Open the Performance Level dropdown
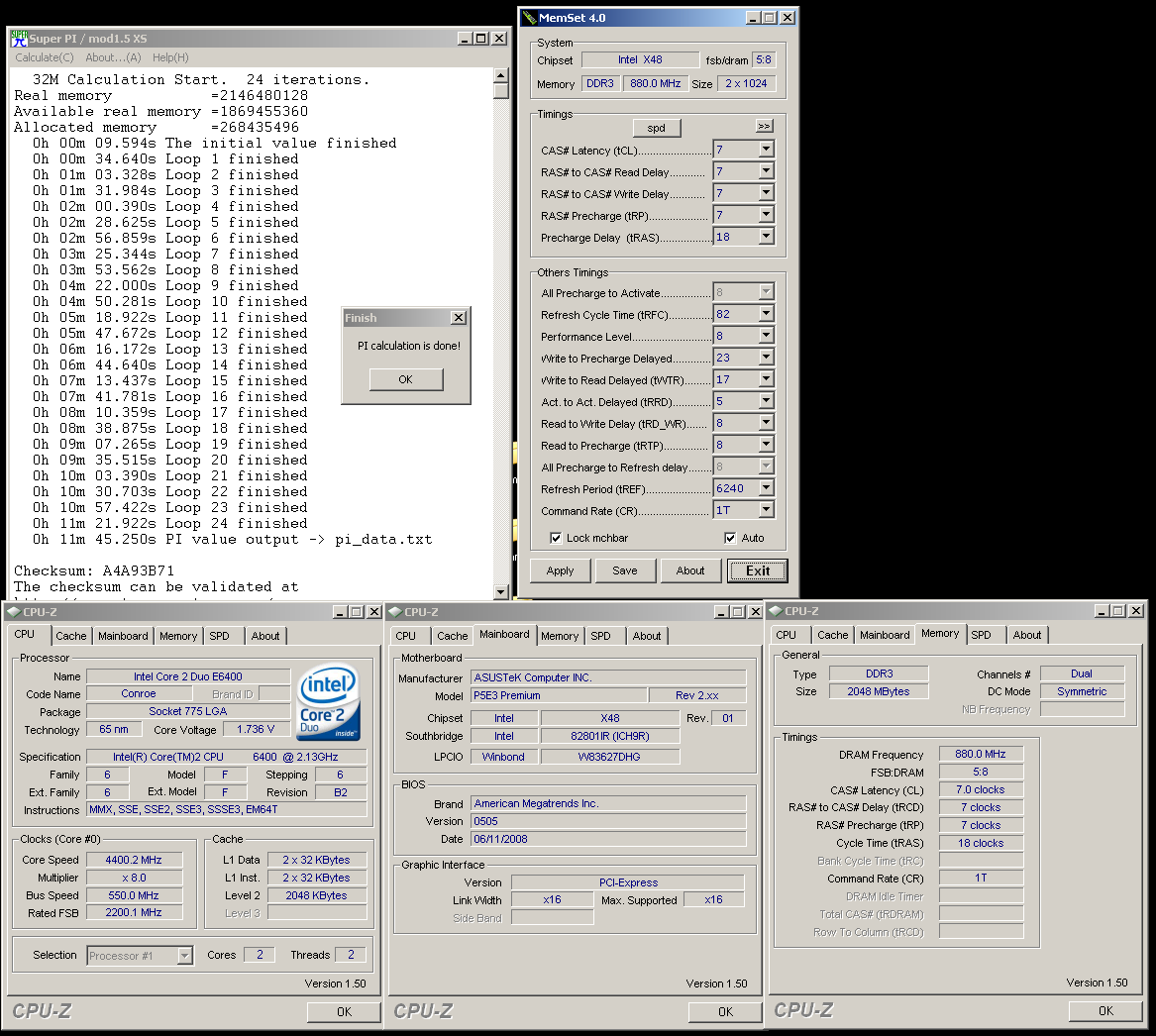This screenshot has height=1036, width=1156. 766,336
